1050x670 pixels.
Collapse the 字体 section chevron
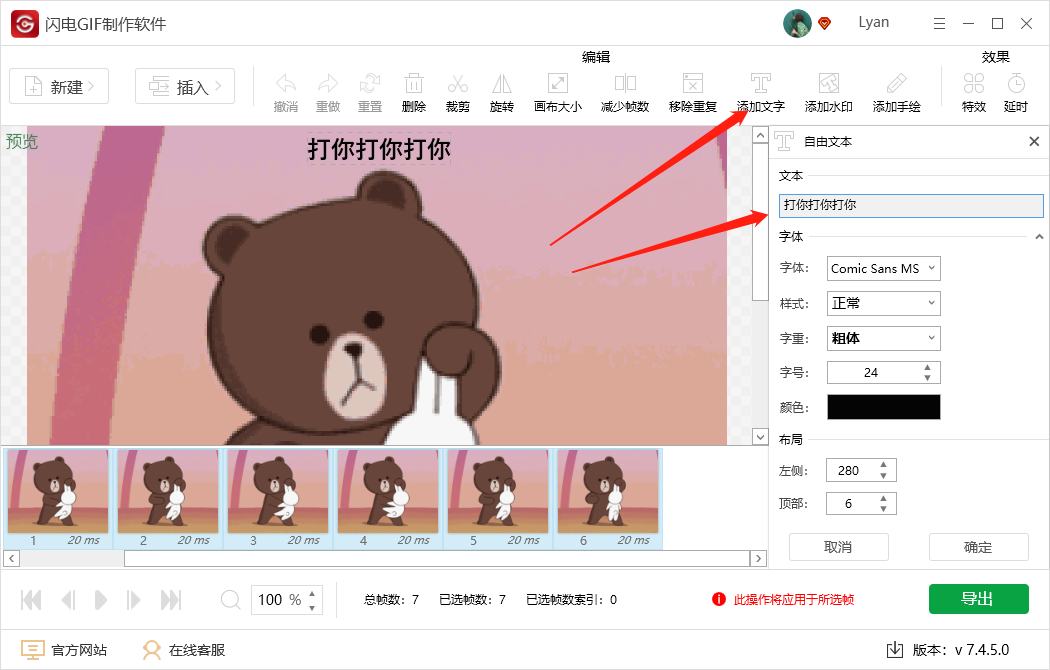coord(1039,236)
